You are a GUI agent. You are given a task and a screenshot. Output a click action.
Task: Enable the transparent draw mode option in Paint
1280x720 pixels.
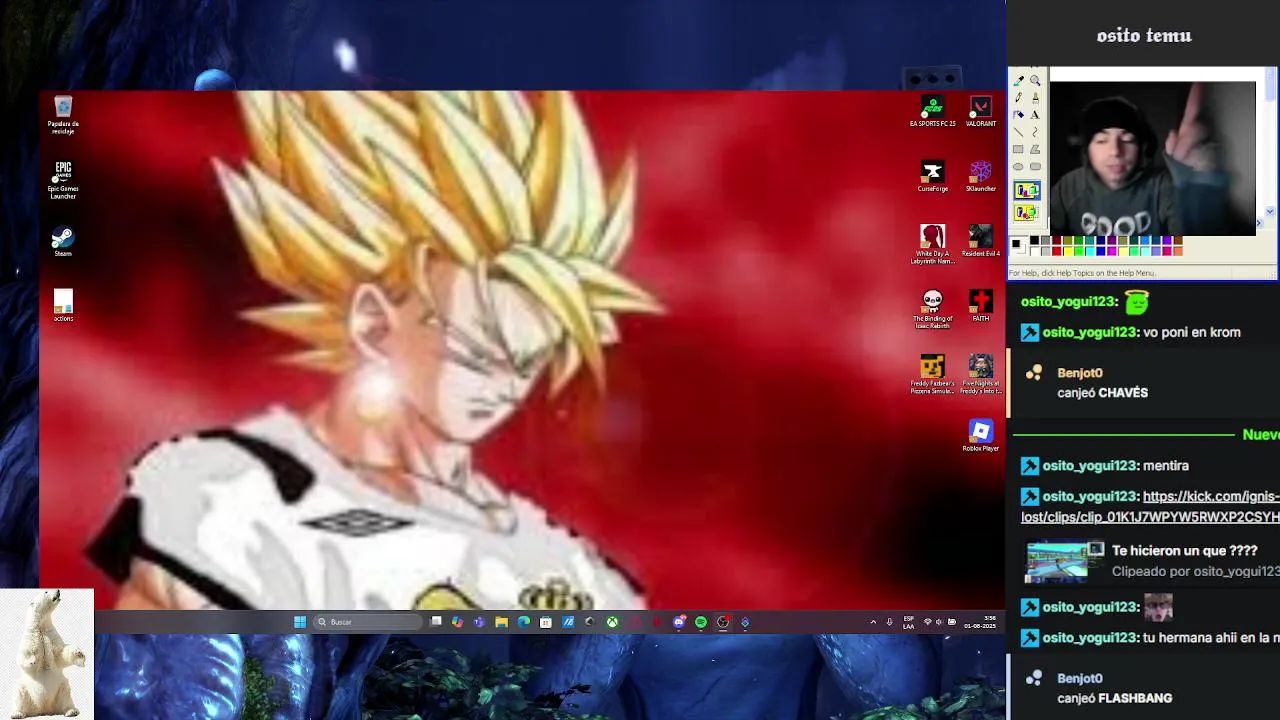pos(1027,213)
